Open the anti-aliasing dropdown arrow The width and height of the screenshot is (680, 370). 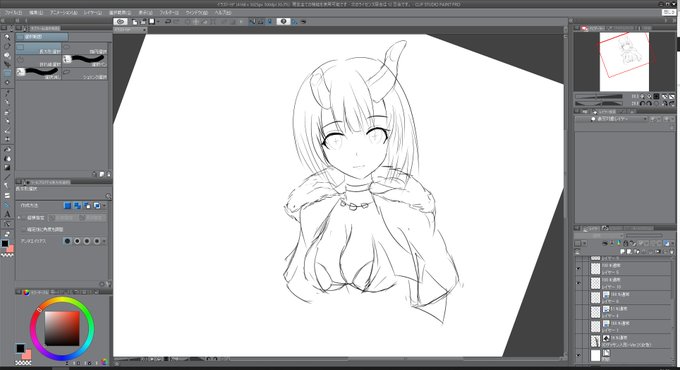tap(104, 241)
